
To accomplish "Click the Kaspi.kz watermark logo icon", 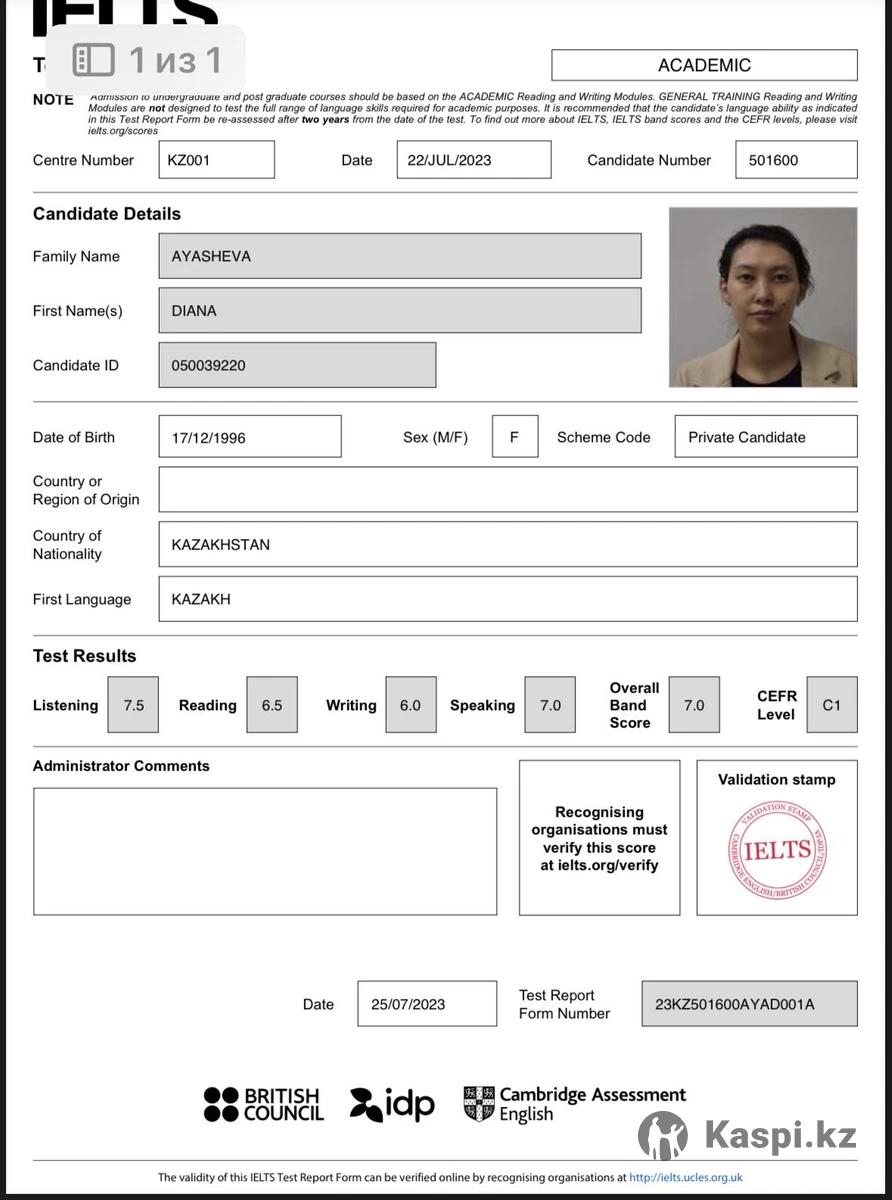I will point(663,1135).
